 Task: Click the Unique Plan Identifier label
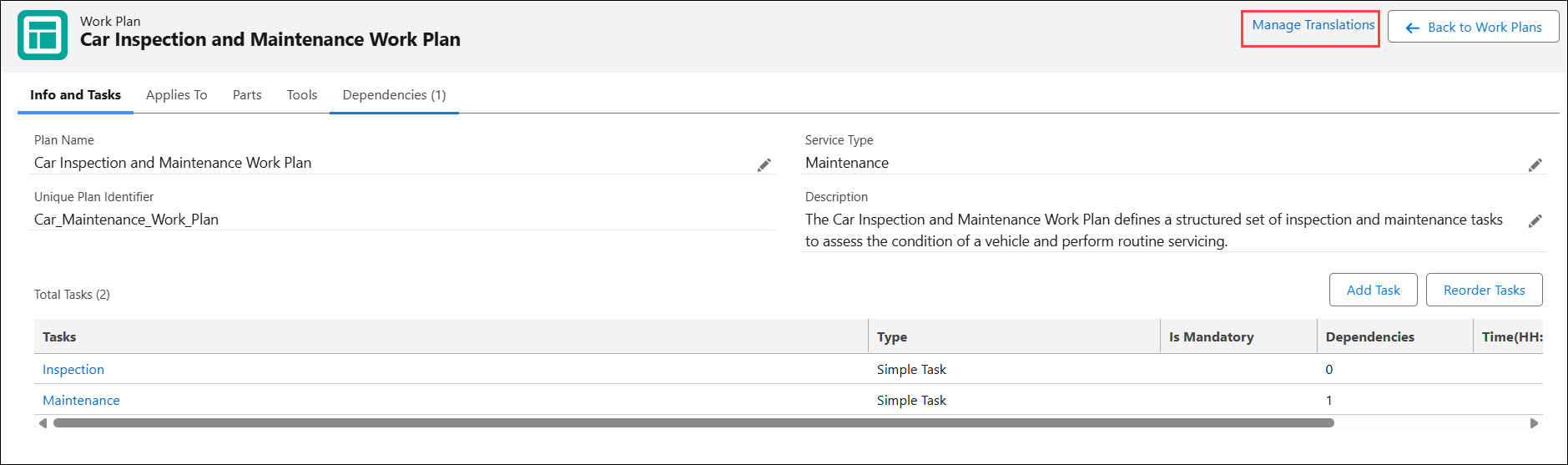[x=93, y=197]
